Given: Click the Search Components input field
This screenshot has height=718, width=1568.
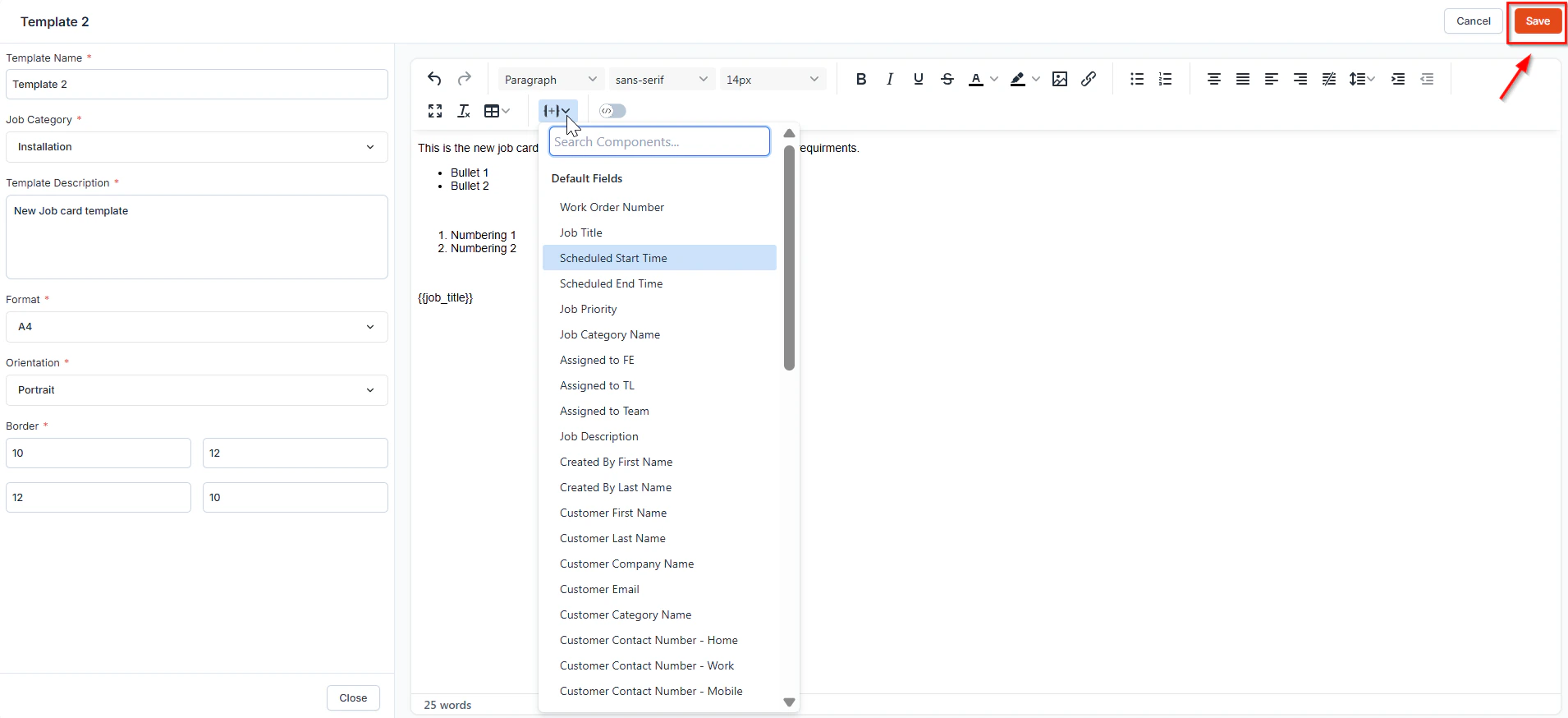Looking at the screenshot, I should pyautogui.click(x=659, y=141).
